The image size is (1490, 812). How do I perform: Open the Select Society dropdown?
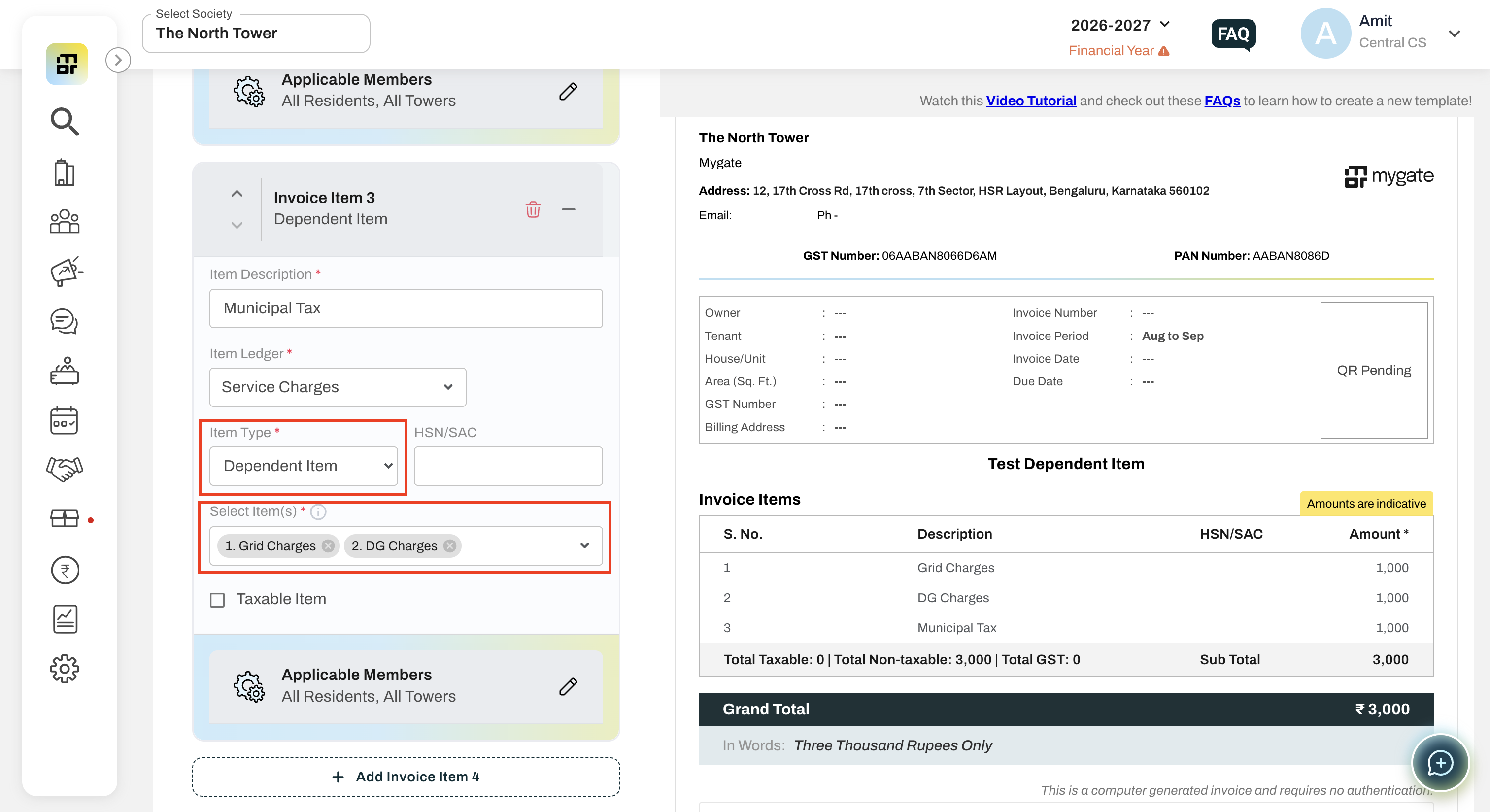click(256, 34)
